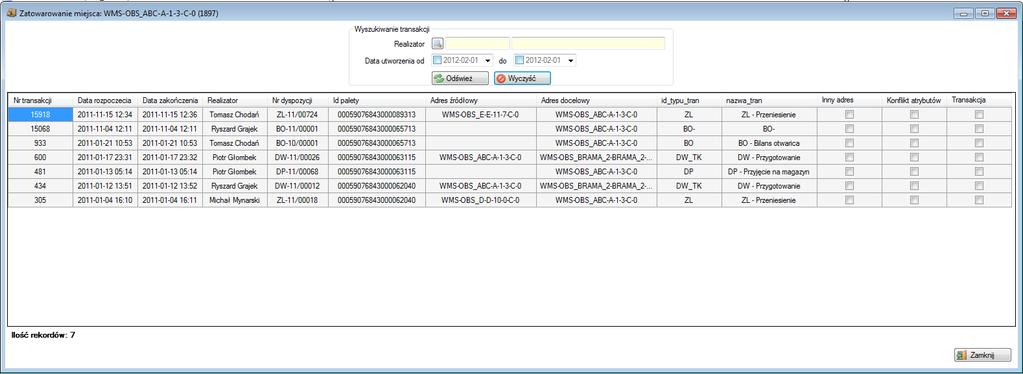Image resolution: width=1023 pixels, height=374 pixels.
Task: Click the Realizator lookup magnifier icon
Action: [438, 44]
